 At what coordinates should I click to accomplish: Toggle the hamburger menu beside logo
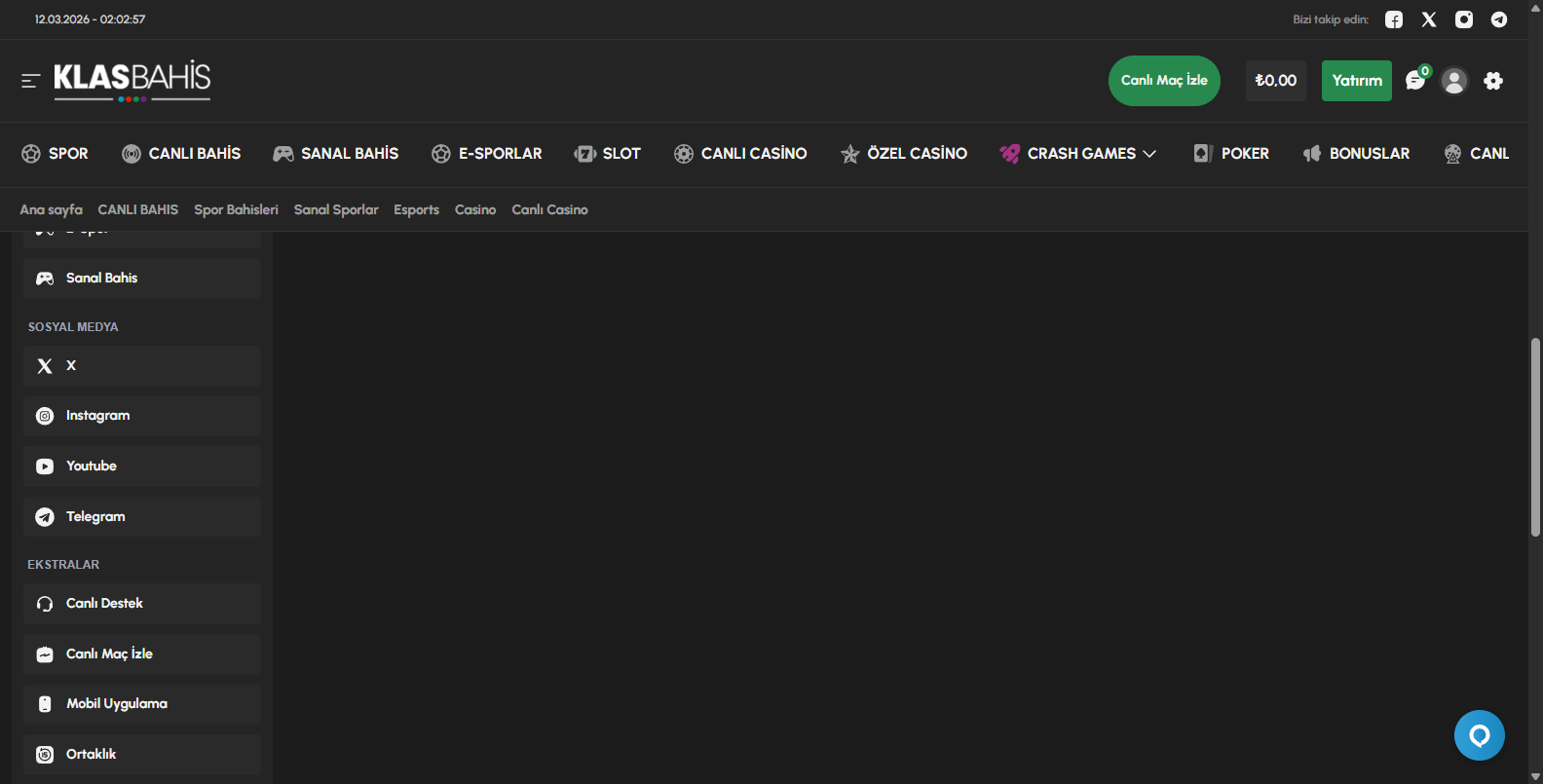click(x=31, y=81)
